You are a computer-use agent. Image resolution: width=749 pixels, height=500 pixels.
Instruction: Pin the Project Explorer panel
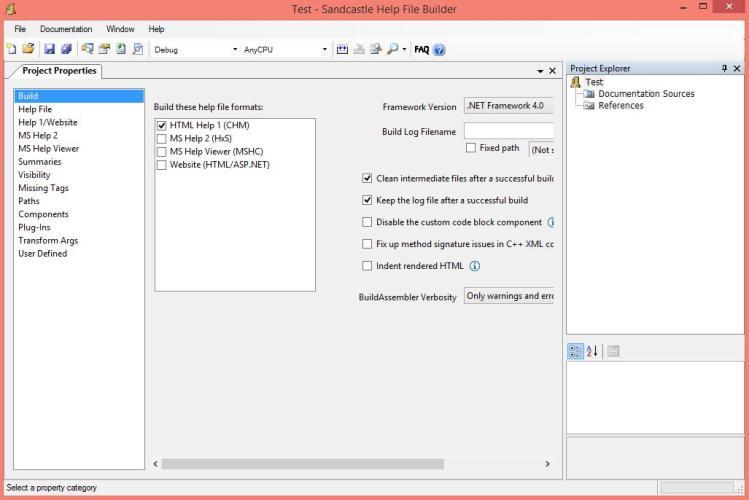click(x=724, y=69)
